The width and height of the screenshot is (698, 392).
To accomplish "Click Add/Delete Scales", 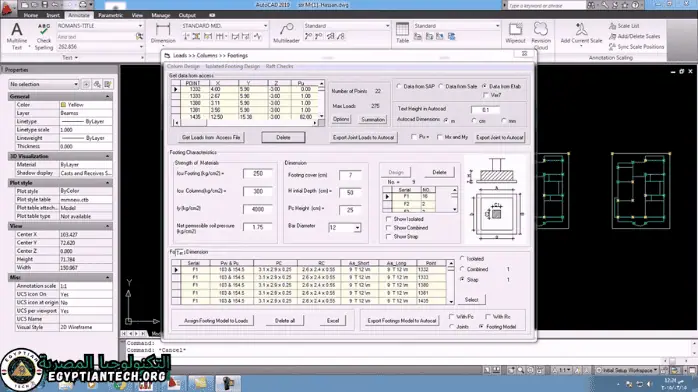I will pyautogui.click(x=634, y=36).
